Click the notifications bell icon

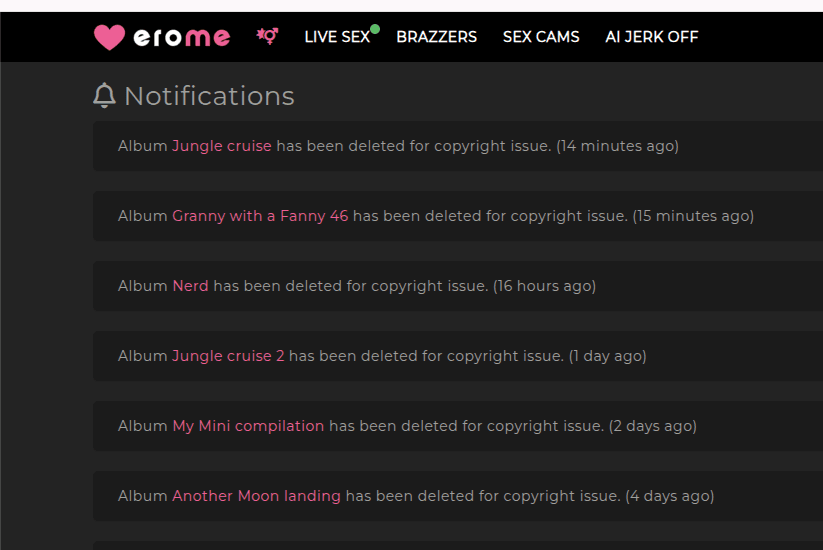(x=104, y=95)
